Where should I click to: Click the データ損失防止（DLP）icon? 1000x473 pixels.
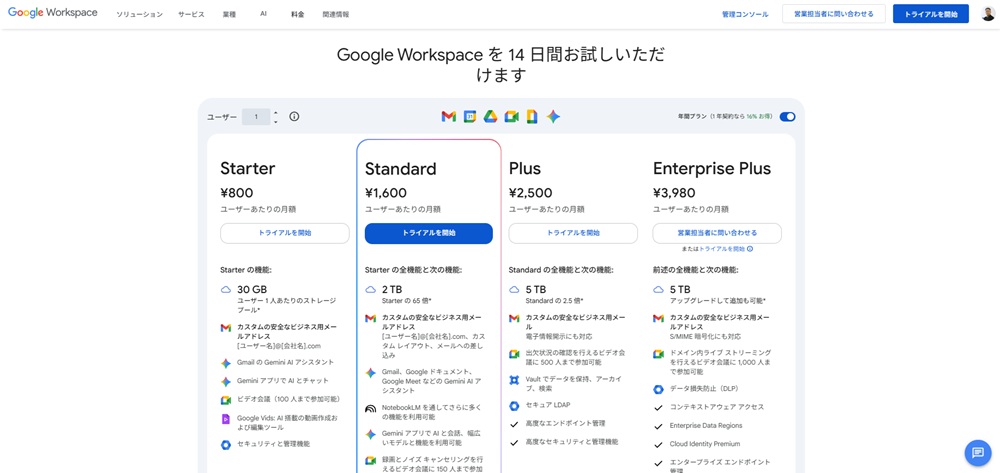658,389
